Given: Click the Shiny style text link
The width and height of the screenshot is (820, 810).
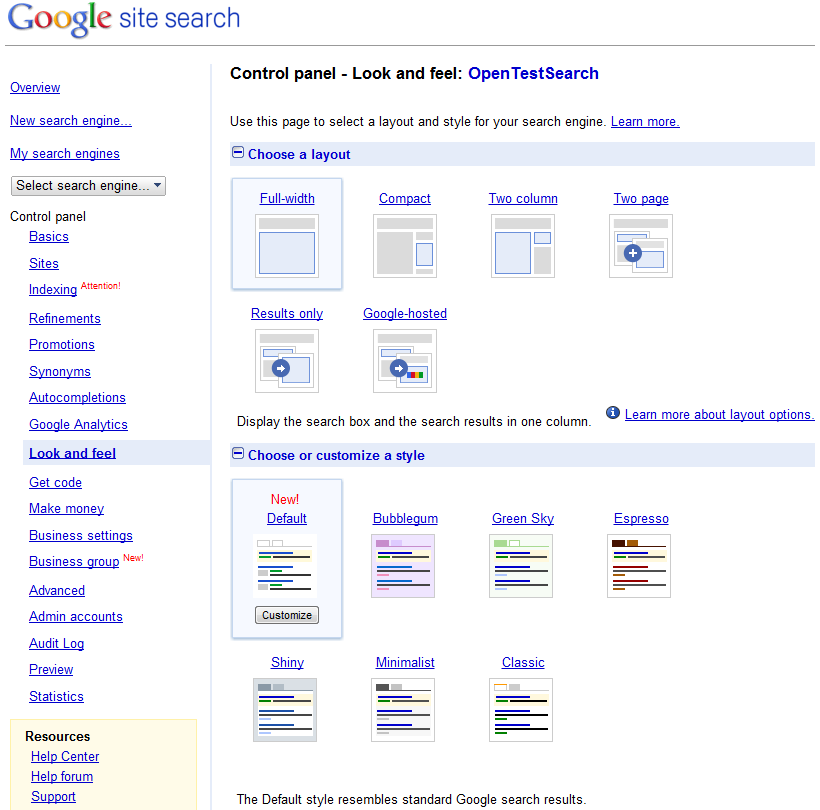Looking at the screenshot, I should 287,662.
